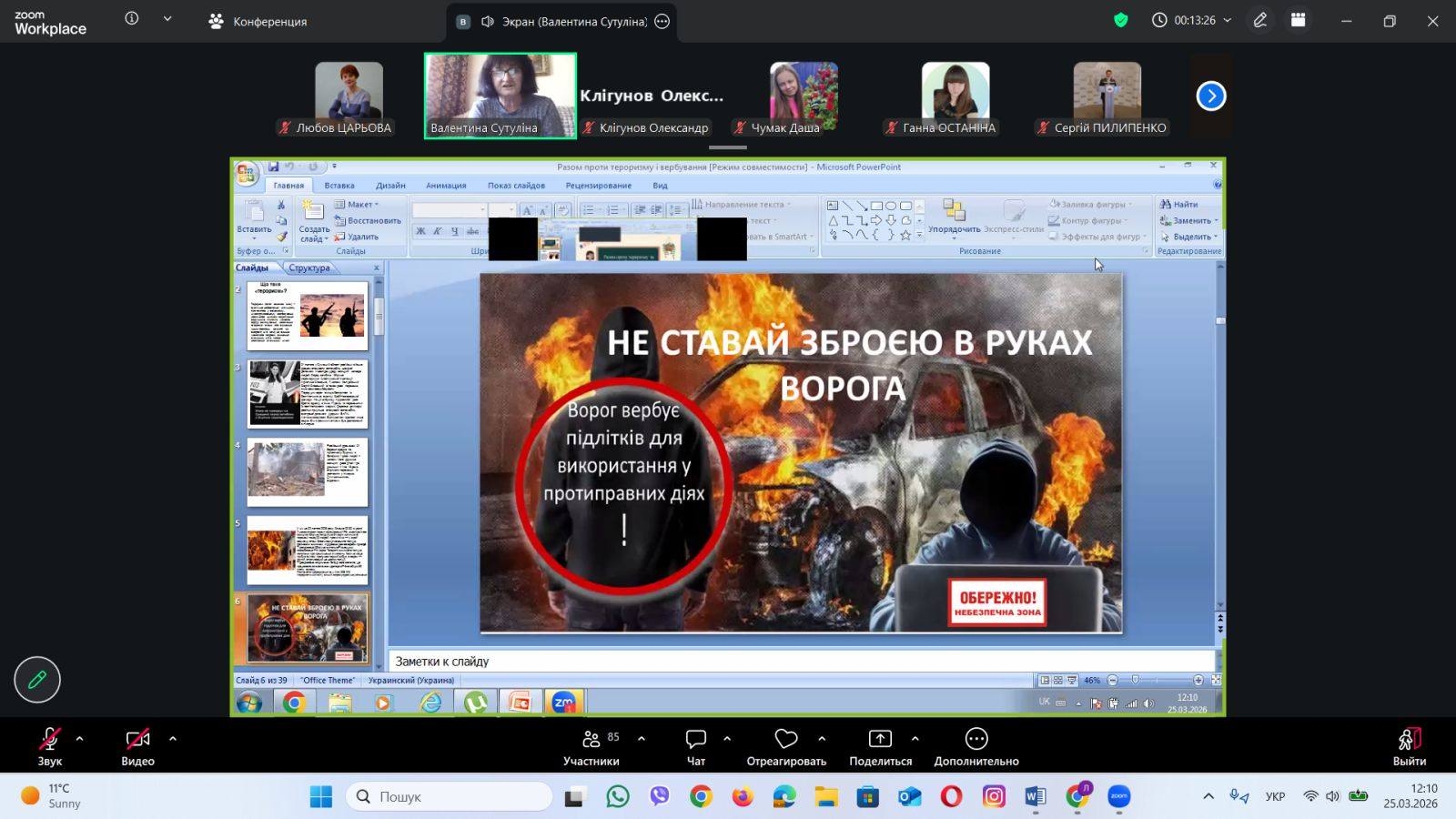The width and height of the screenshot is (1456, 819).
Task: Click the Отреагировать reactions heart icon
Action: (786, 740)
